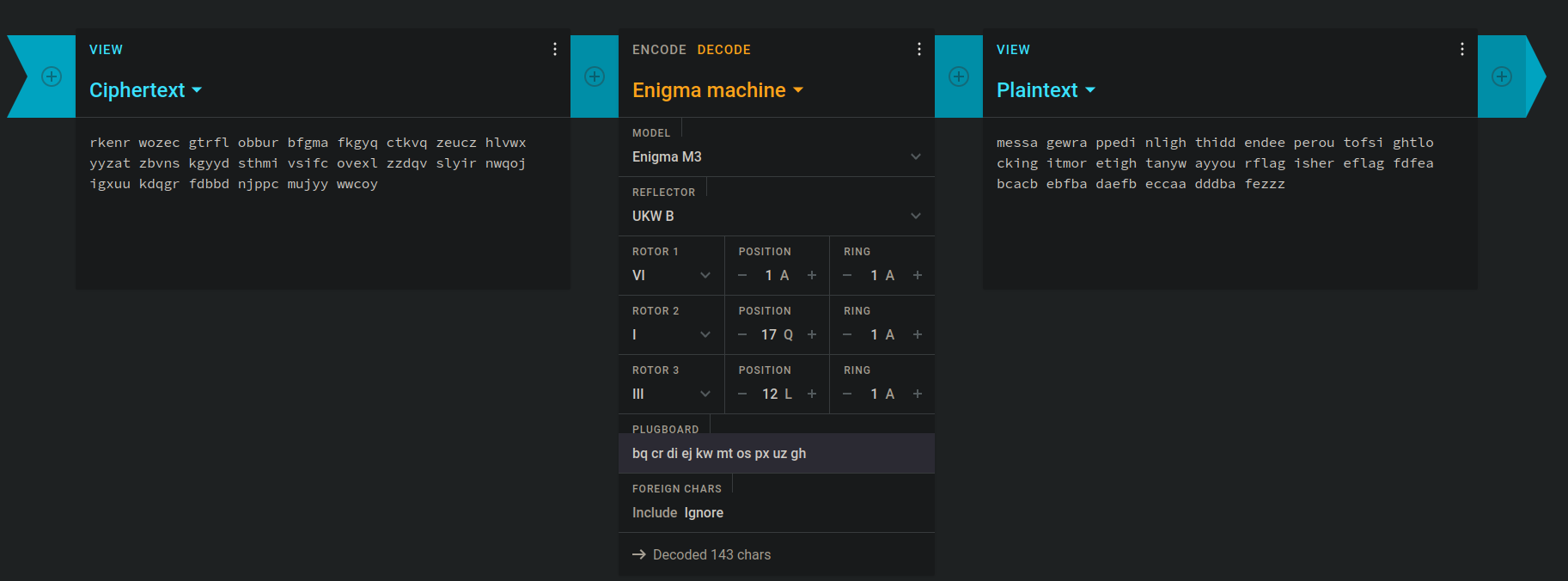
Task: Open the Enigma machine three-dot menu
Action: pos(919,49)
